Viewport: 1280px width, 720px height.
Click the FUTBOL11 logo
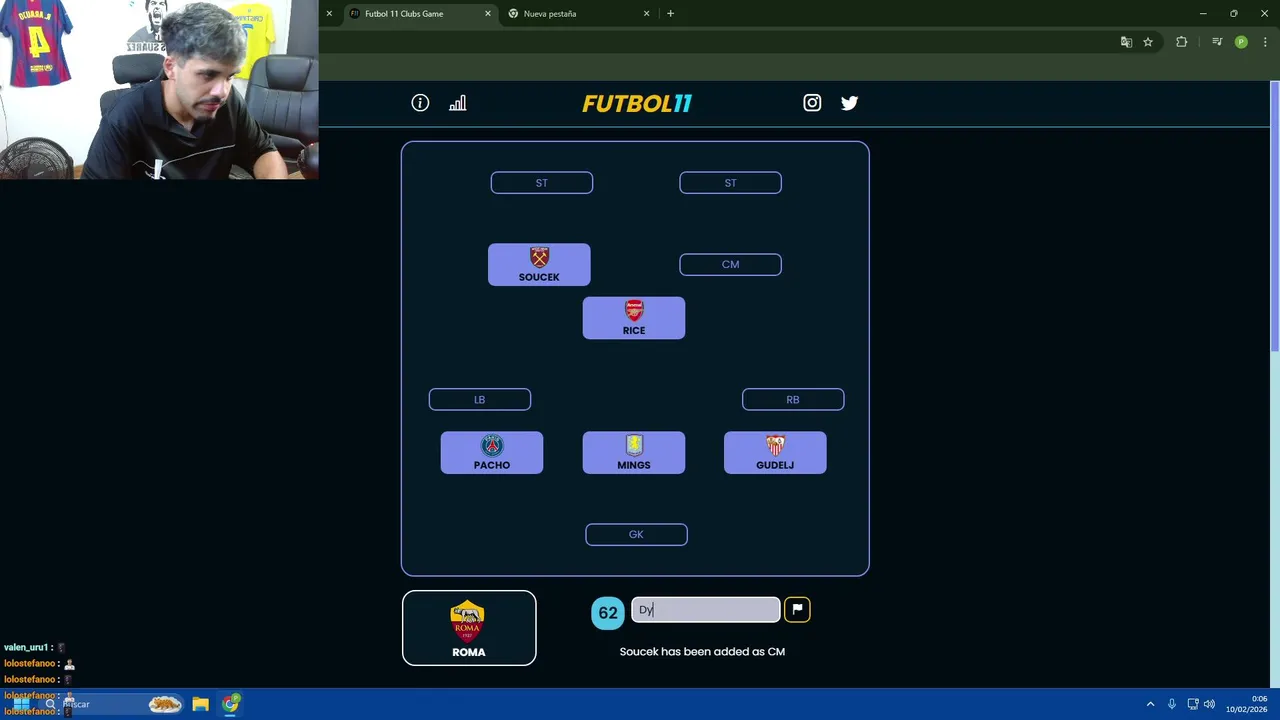point(637,103)
